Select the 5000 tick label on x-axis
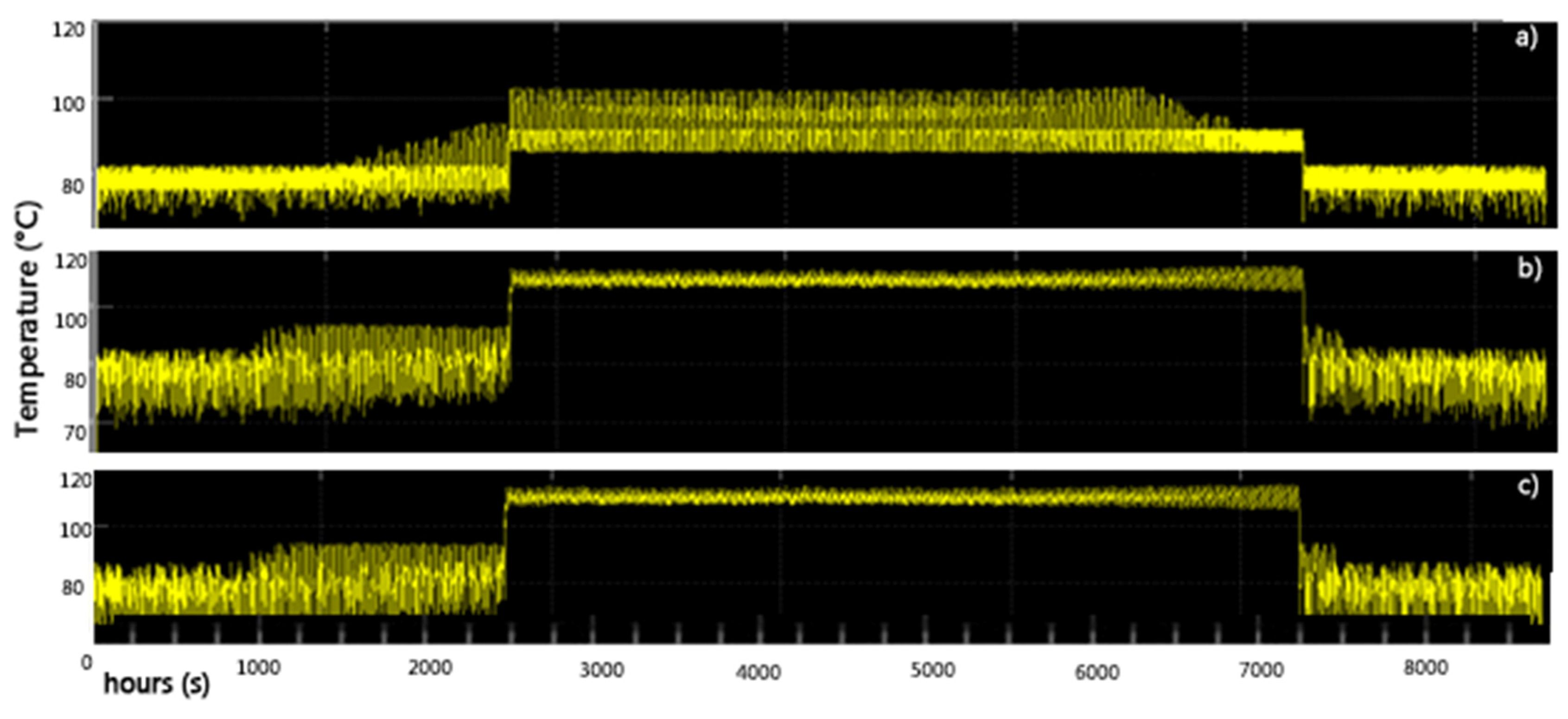Viewport: 1568px width, 719px height. tap(932, 670)
